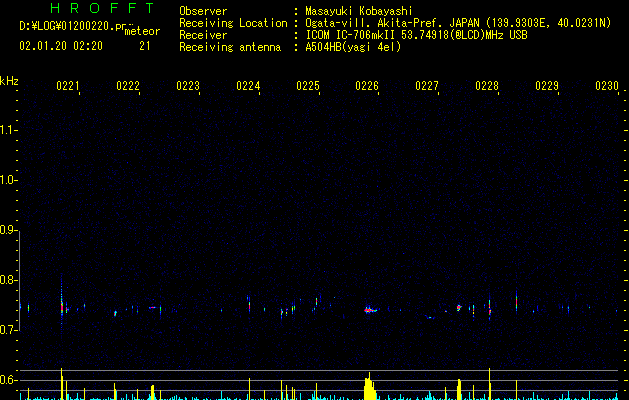Click the long meteor echo at 0226
Screen dimensions: 629x400
371,310
